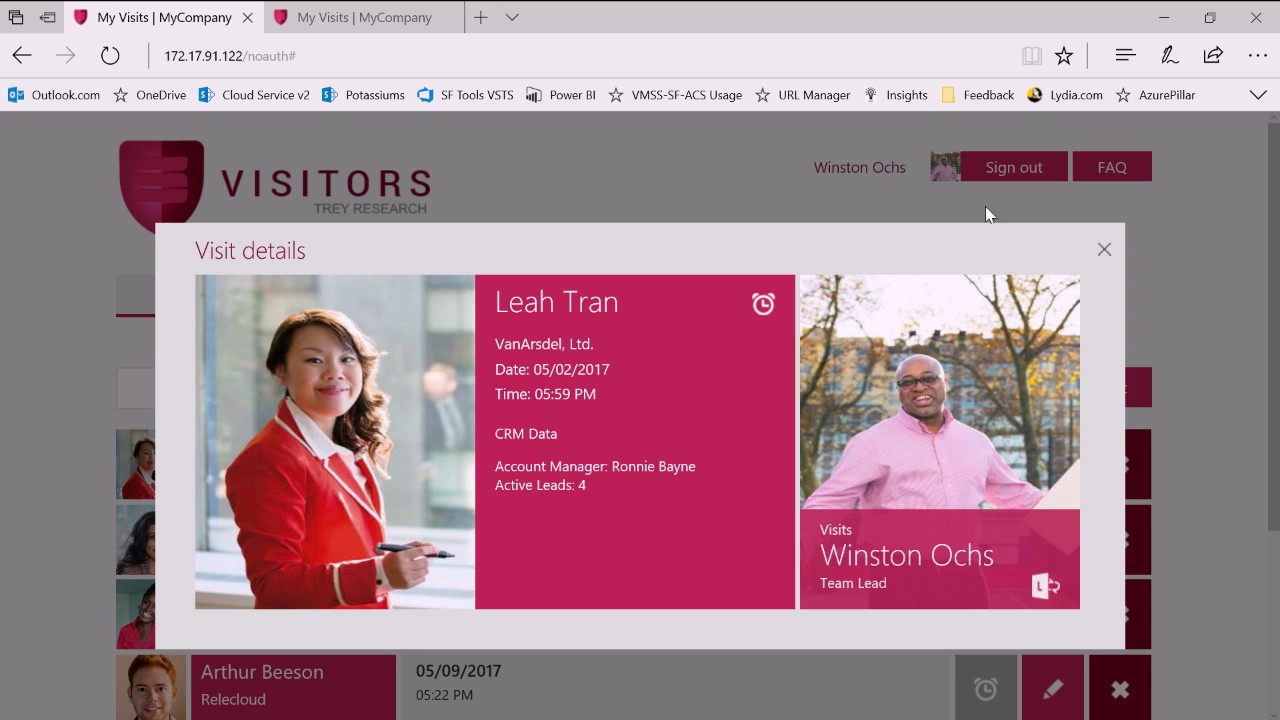Viewport: 1280px width, 720px height.
Task: Click the Active Leads: 4 text
Action: 540,485
